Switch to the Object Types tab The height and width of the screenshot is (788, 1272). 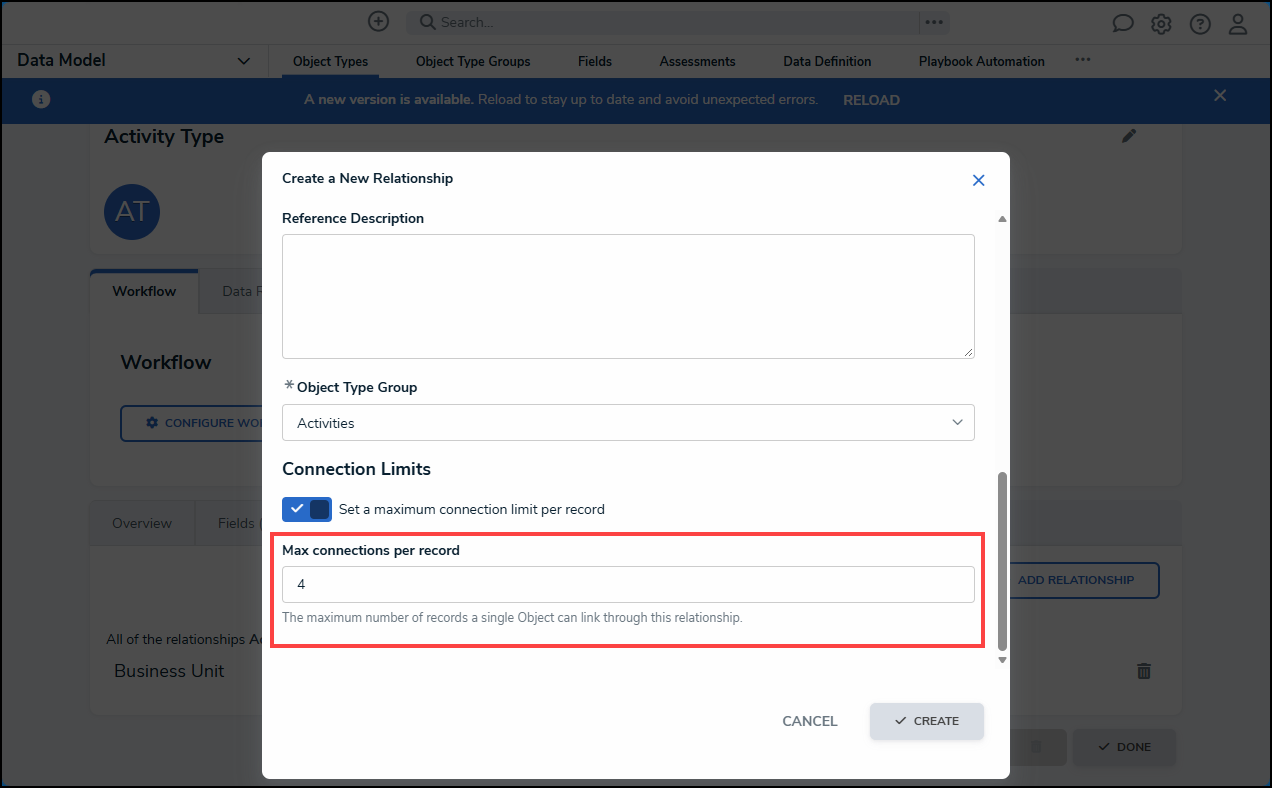tap(331, 61)
